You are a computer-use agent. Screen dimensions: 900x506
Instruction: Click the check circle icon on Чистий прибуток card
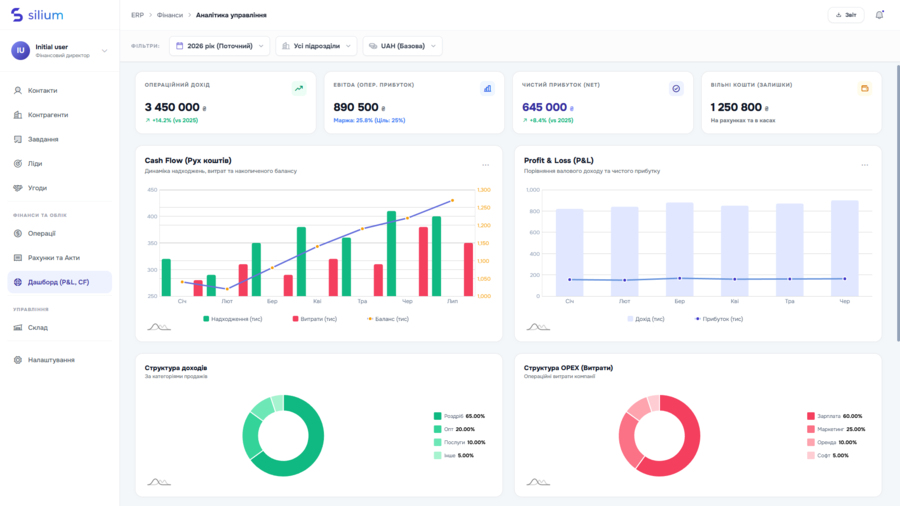(x=676, y=88)
